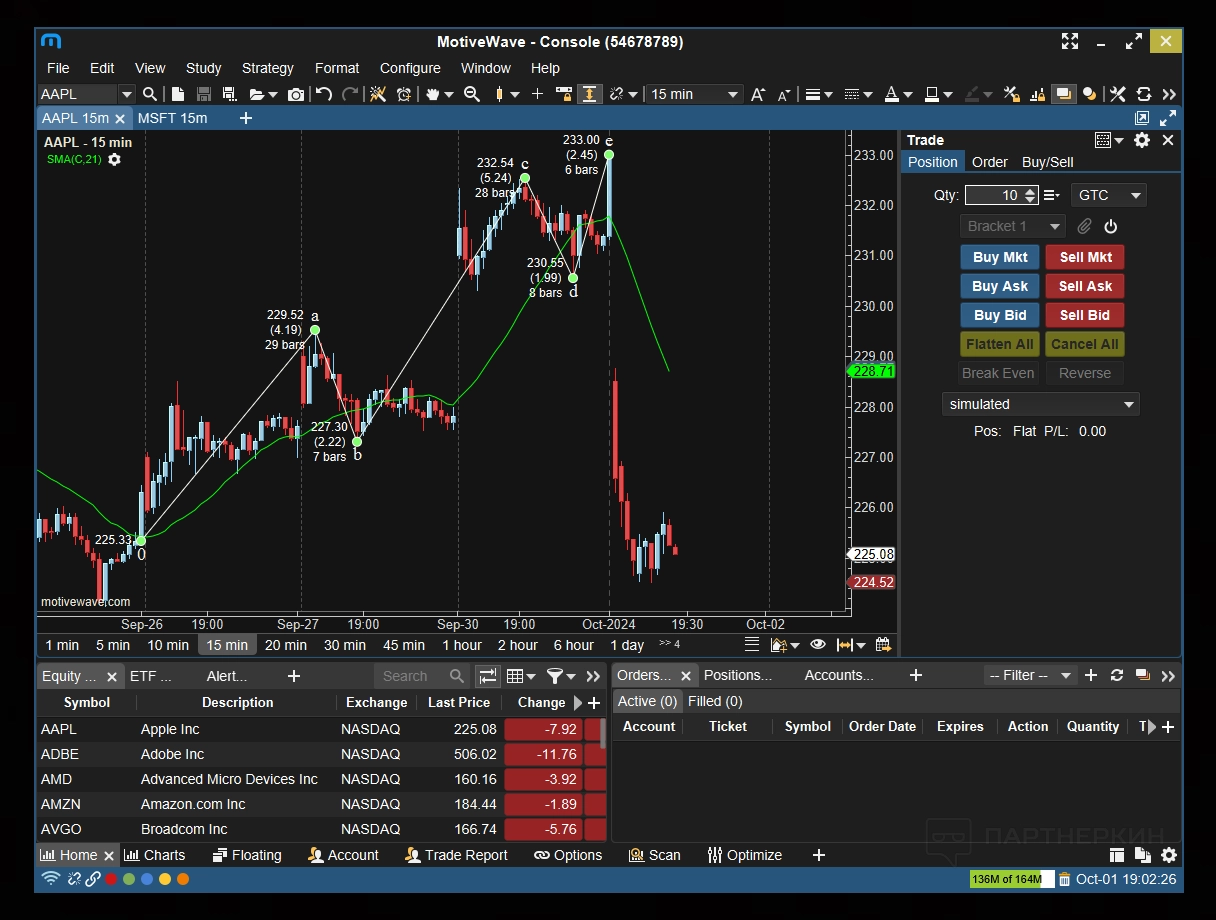This screenshot has width=1216, height=920.
Task: Open the Bracket 1 dropdown
Action: point(1013,227)
